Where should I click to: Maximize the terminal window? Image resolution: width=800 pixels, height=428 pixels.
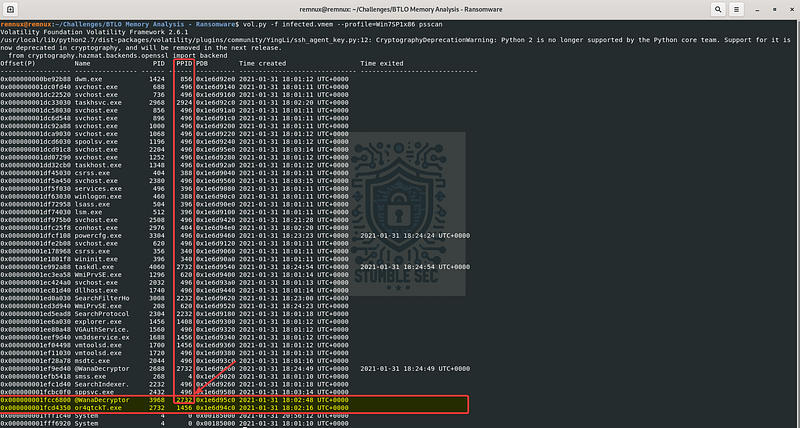click(774, 9)
